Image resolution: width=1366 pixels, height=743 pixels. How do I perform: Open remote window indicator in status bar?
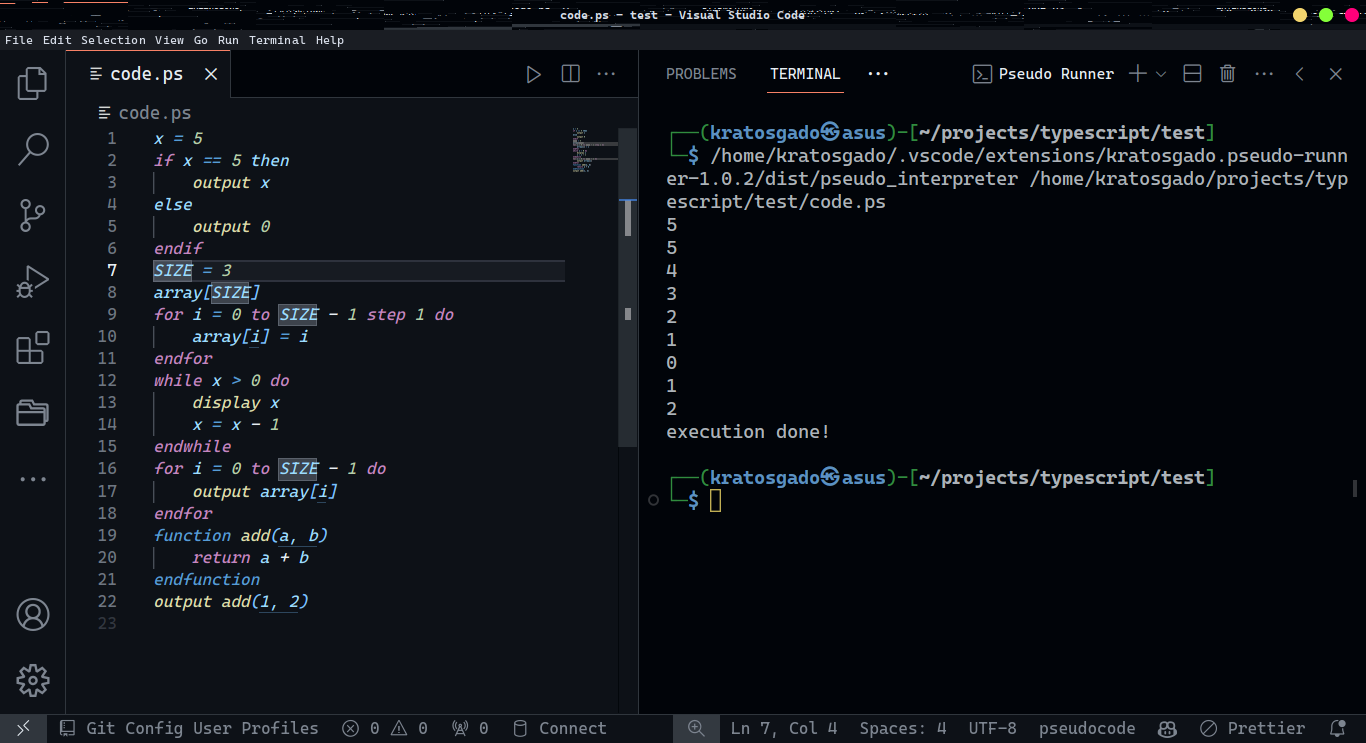24,728
